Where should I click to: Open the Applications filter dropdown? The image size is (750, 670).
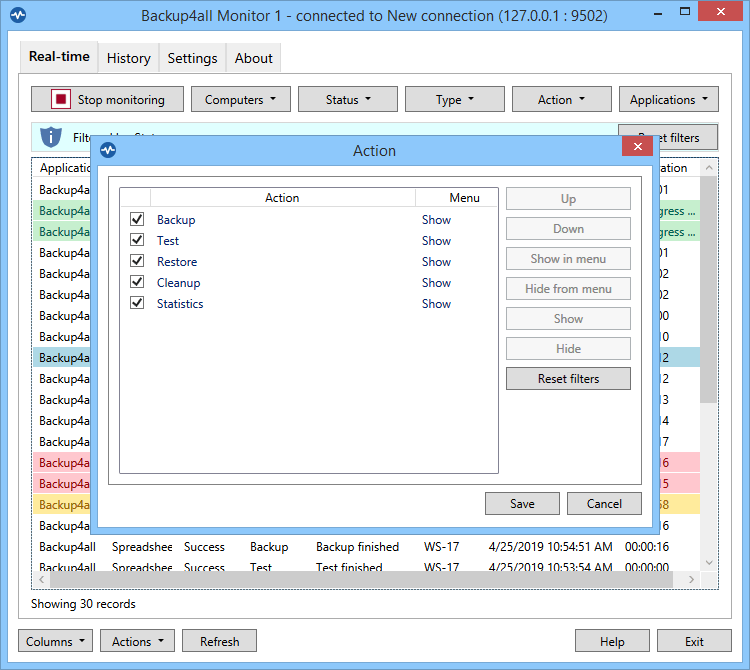[x=668, y=100]
